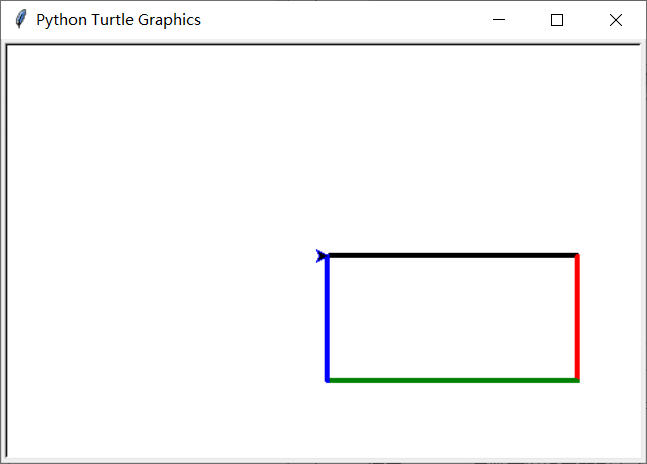
Task: Click empty canvas above the black line
Action: click(x=450, y=150)
